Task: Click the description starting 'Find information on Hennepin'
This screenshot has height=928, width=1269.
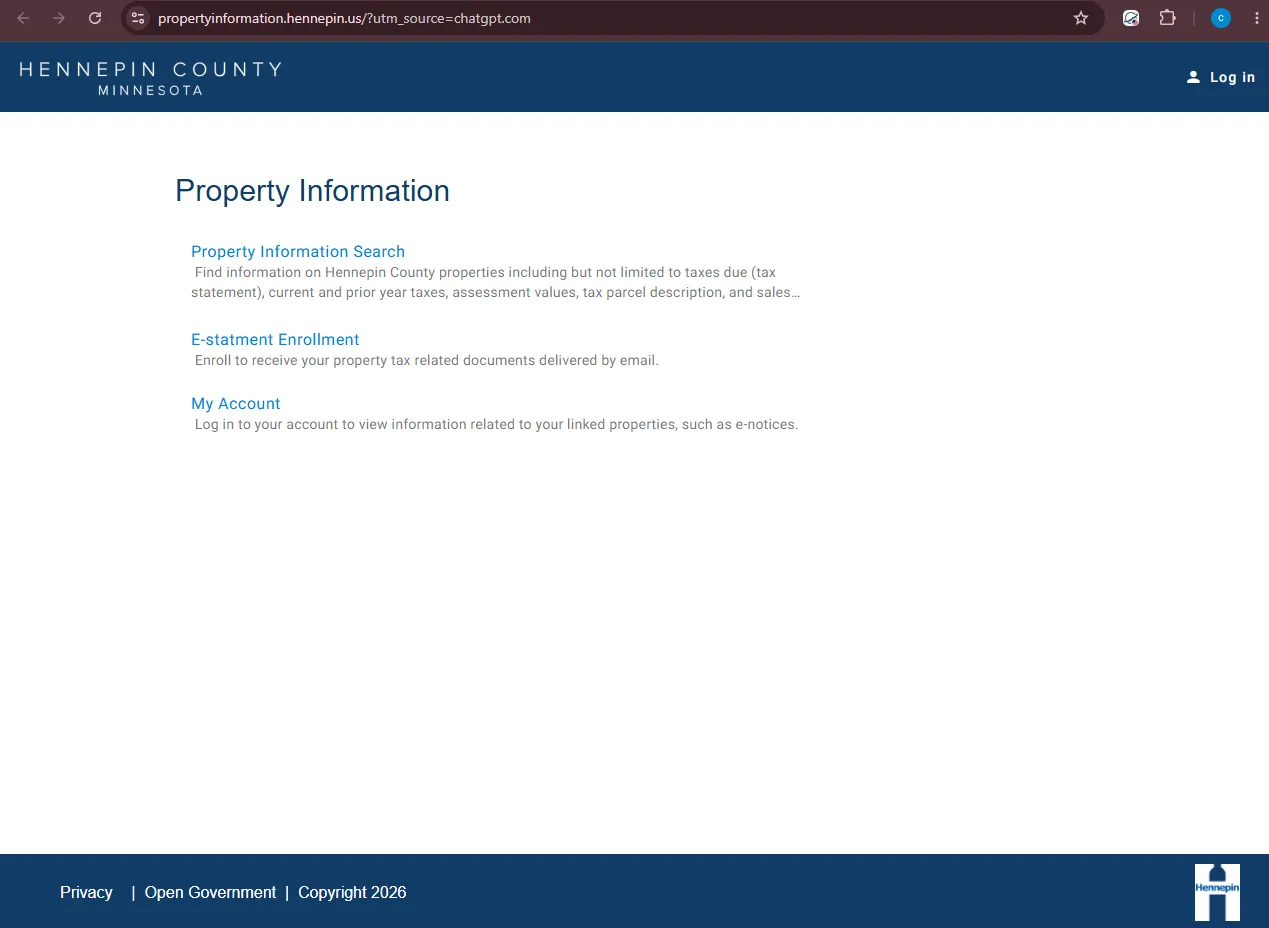Action: click(x=496, y=283)
